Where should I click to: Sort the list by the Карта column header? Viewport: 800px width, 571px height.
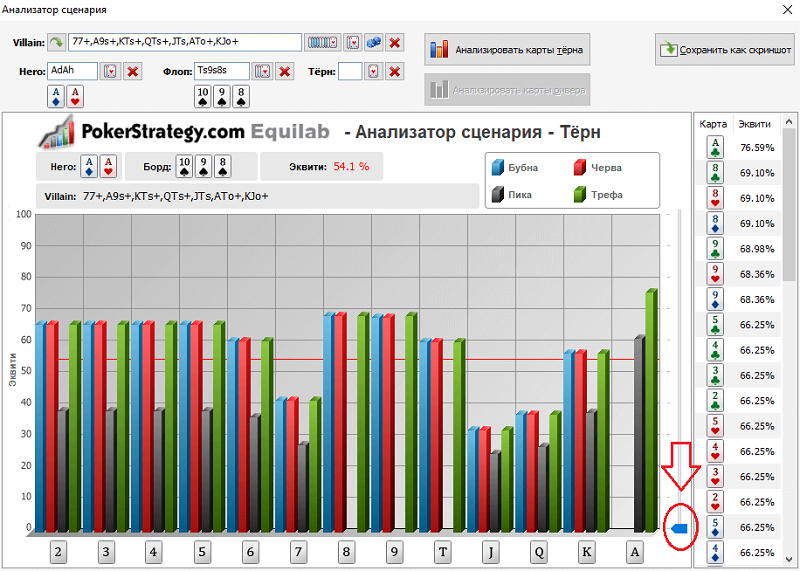coord(713,124)
